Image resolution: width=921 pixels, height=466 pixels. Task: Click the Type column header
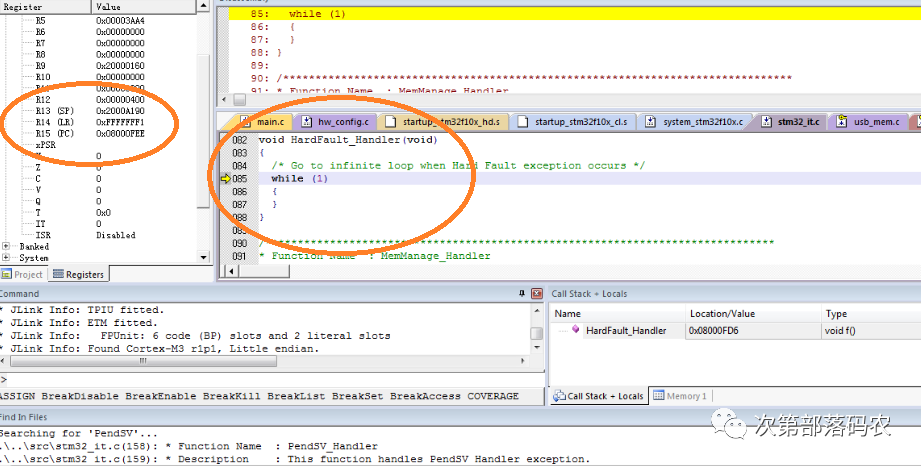(871, 313)
